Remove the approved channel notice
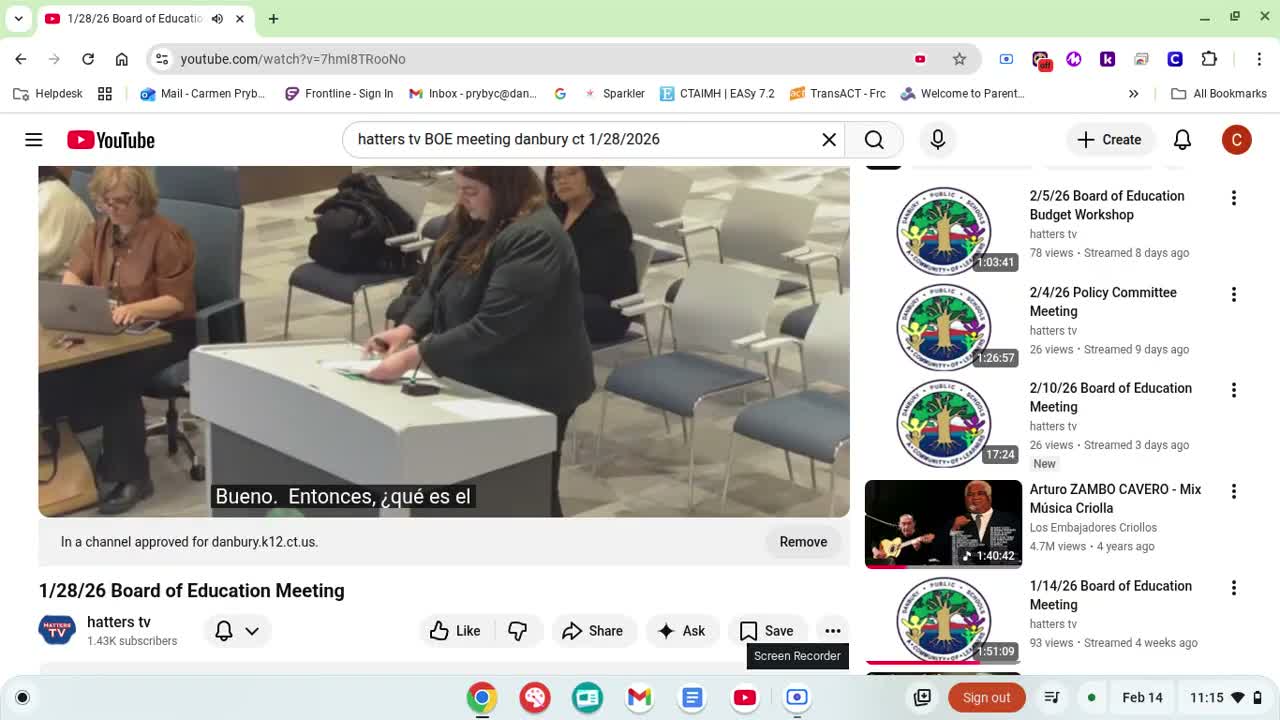The width and height of the screenshot is (1280, 720). 803,542
